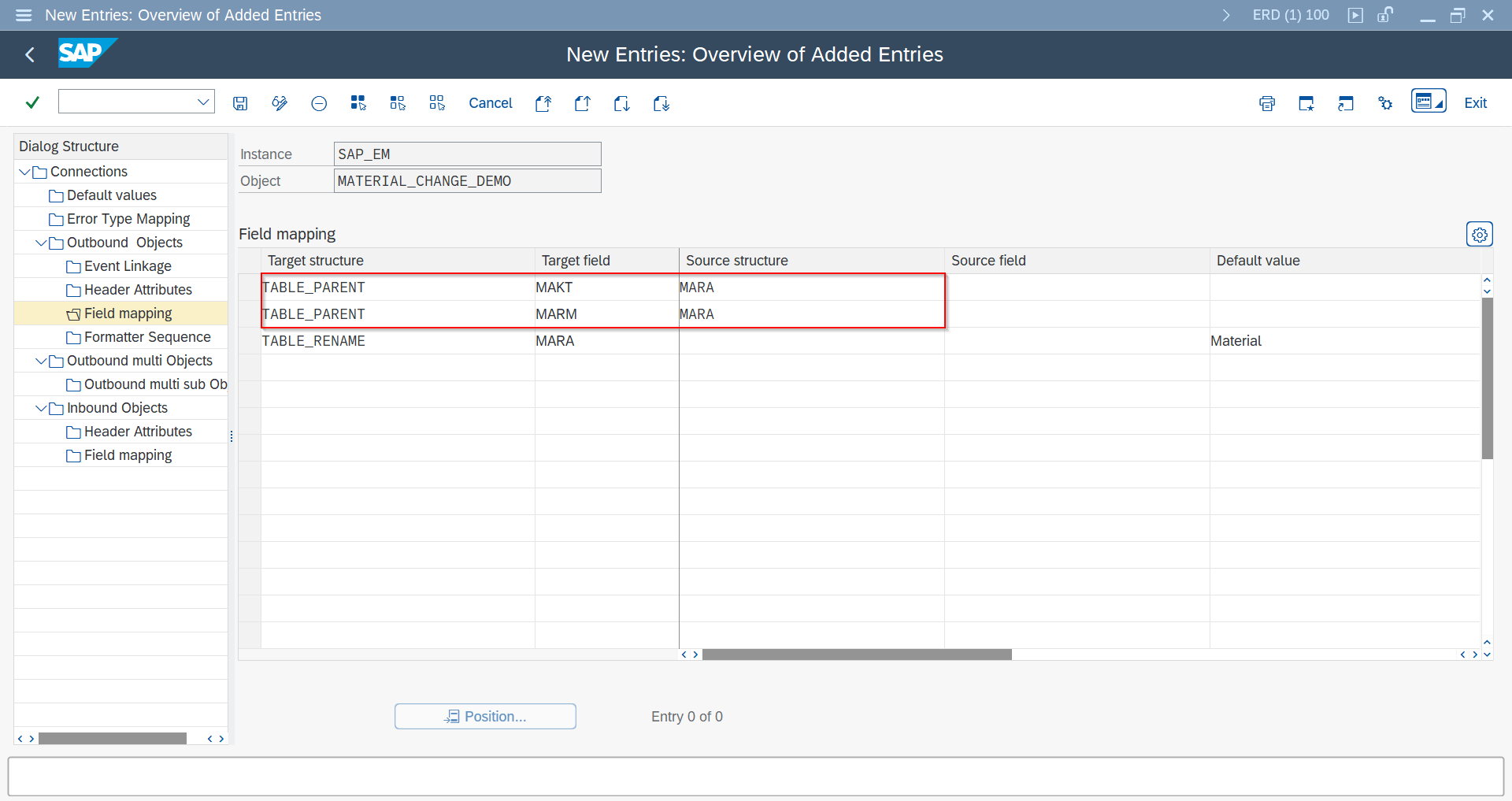Click the TABLE_RENAME cell
This screenshot has width=1512, height=801.
pyautogui.click(x=398, y=341)
